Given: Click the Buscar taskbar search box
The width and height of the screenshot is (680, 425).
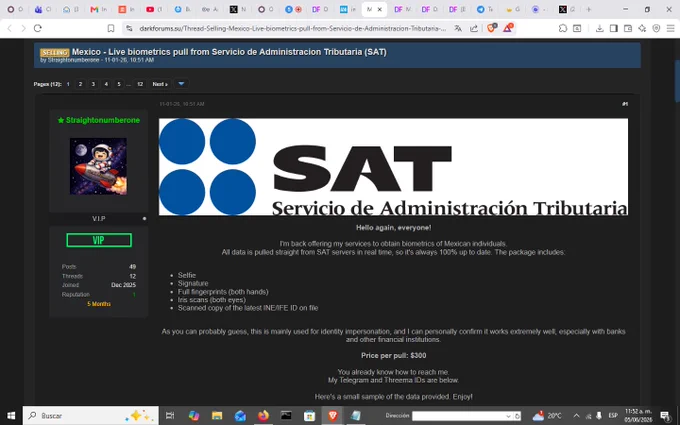Looking at the screenshot, I should click(91, 415).
